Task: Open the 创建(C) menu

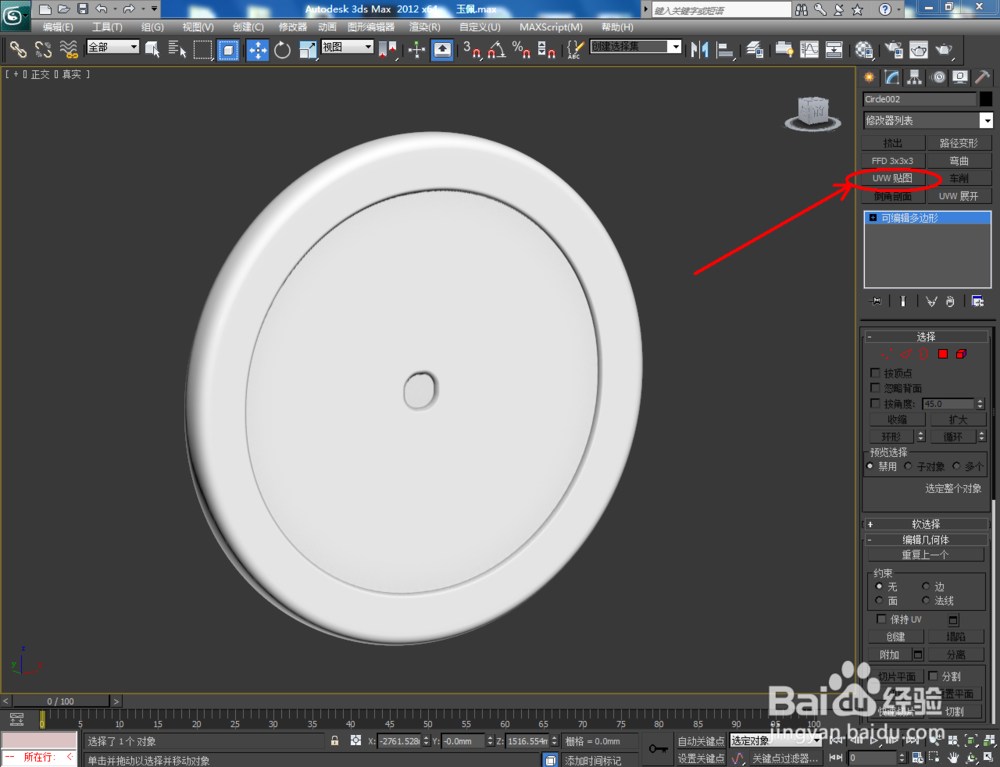Action: (x=248, y=27)
